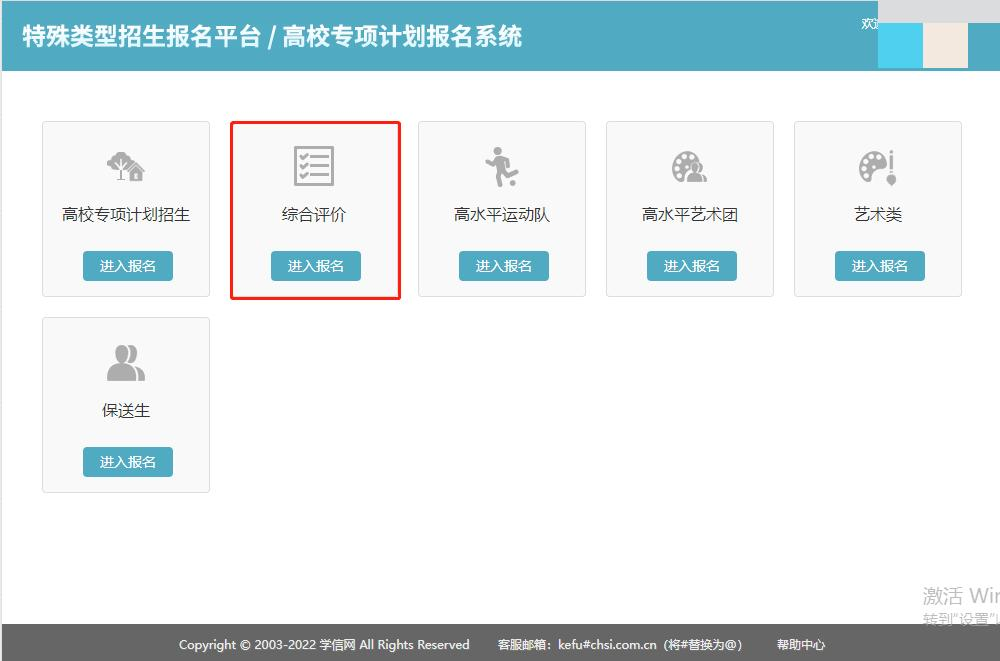Click the running athlete icon for 高水平运动队
The width and height of the screenshot is (1000, 661).
[x=503, y=165]
